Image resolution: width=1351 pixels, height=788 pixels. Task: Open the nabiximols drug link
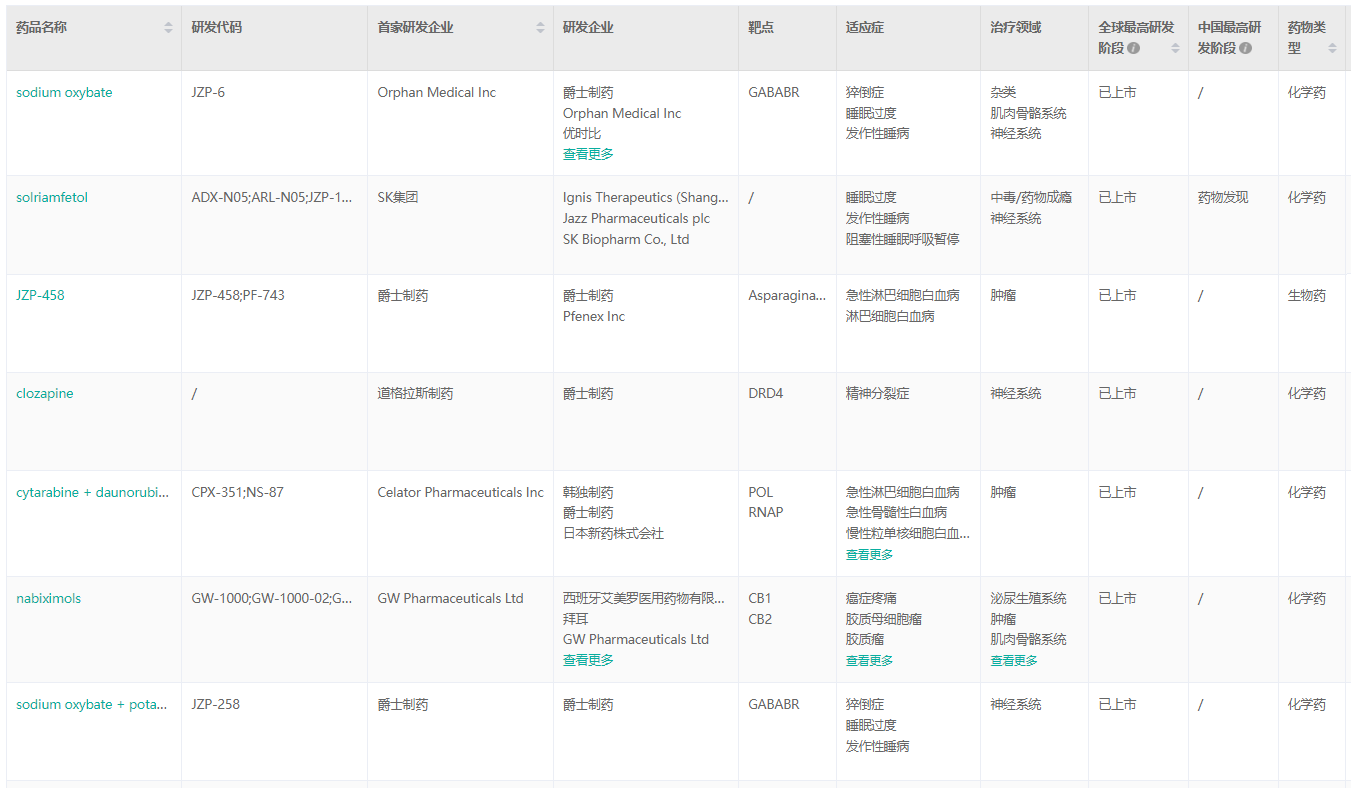click(x=49, y=598)
